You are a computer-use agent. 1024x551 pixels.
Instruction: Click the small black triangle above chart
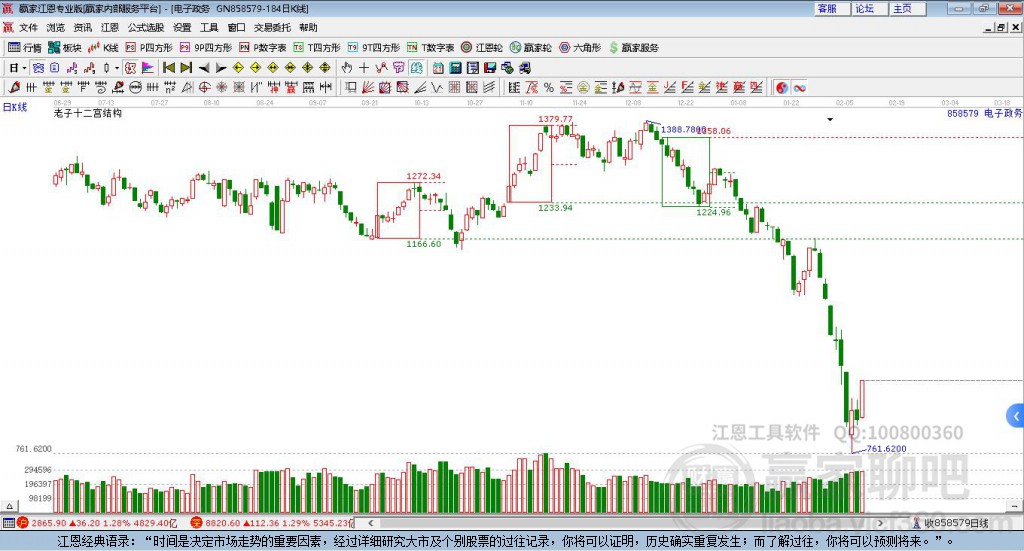click(830, 119)
